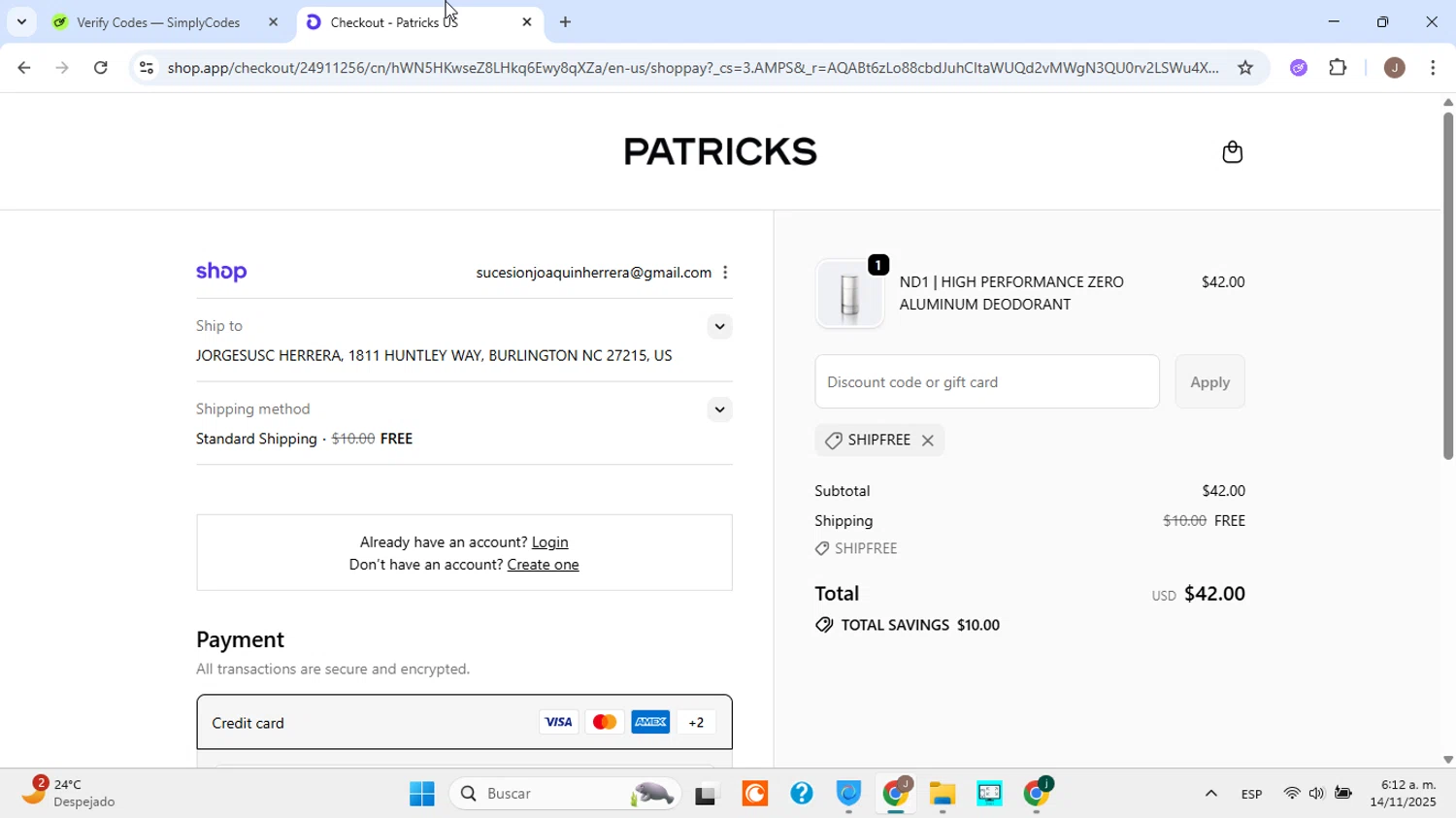Go back to previous page
Viewport: 1456px width, 818px height.
tap(23, 68)
